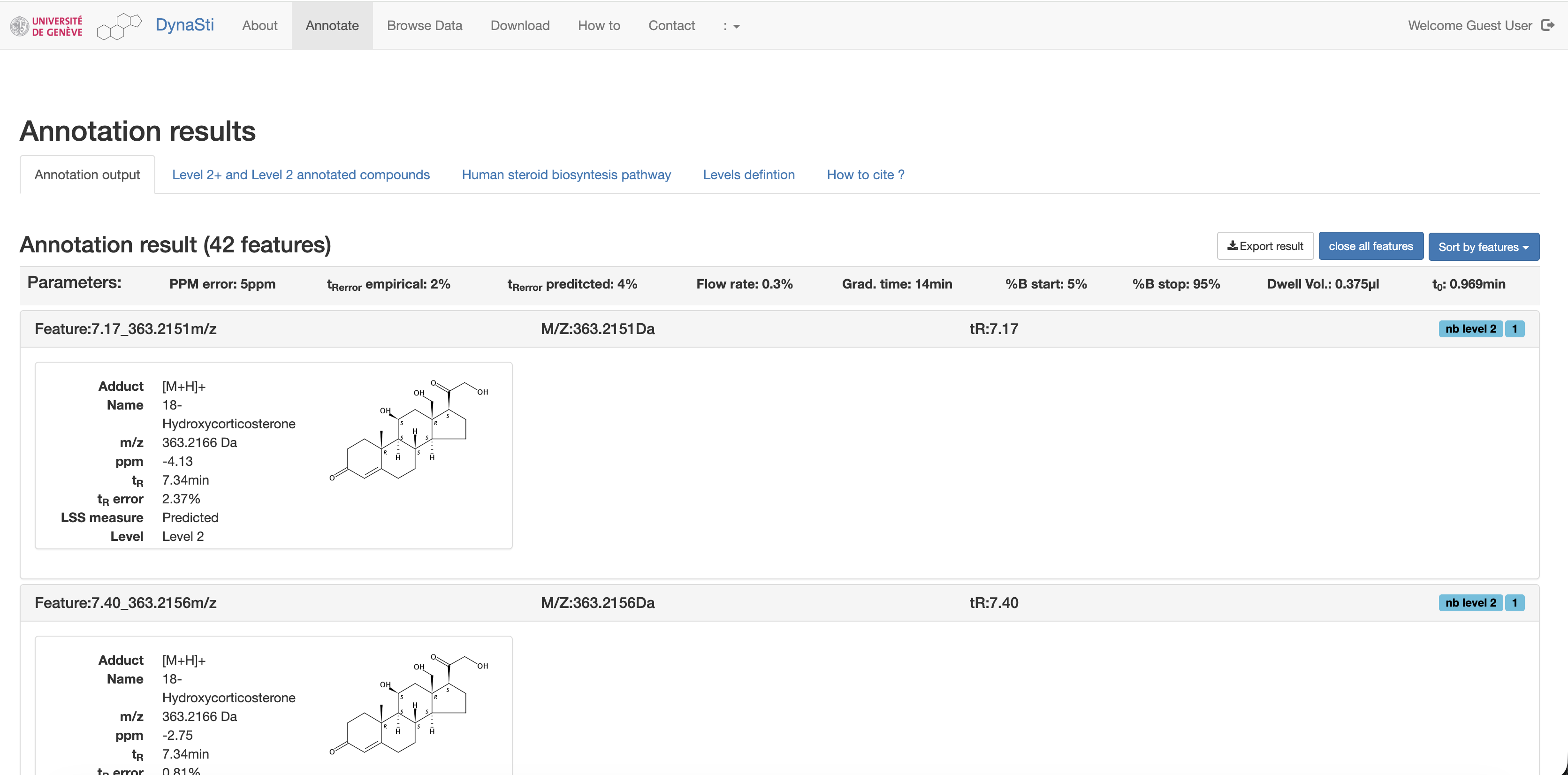Click the Université de Genève logo
Viewport: 1568px width, 775px height.
pos(46,26)
